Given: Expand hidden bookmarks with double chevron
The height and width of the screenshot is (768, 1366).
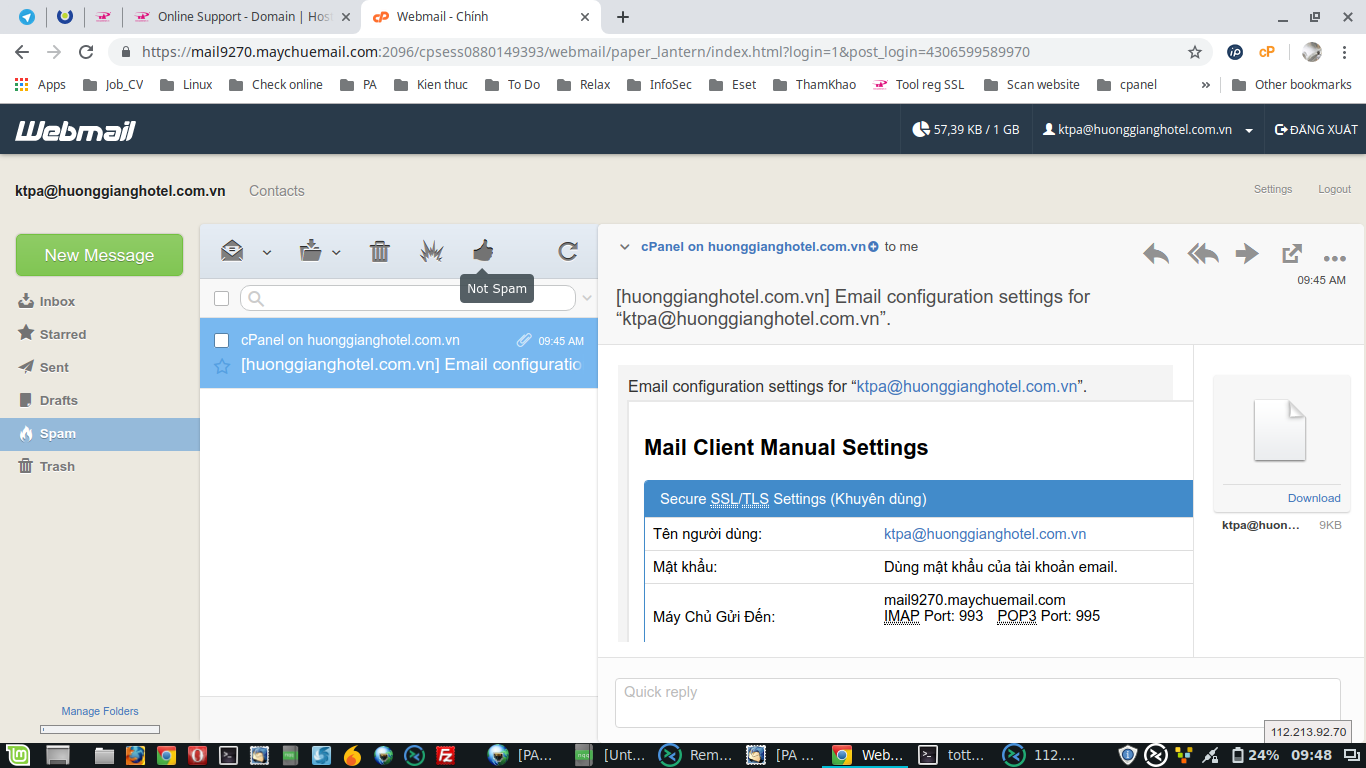Looking at the screenshot, I should coord(1205,85).
